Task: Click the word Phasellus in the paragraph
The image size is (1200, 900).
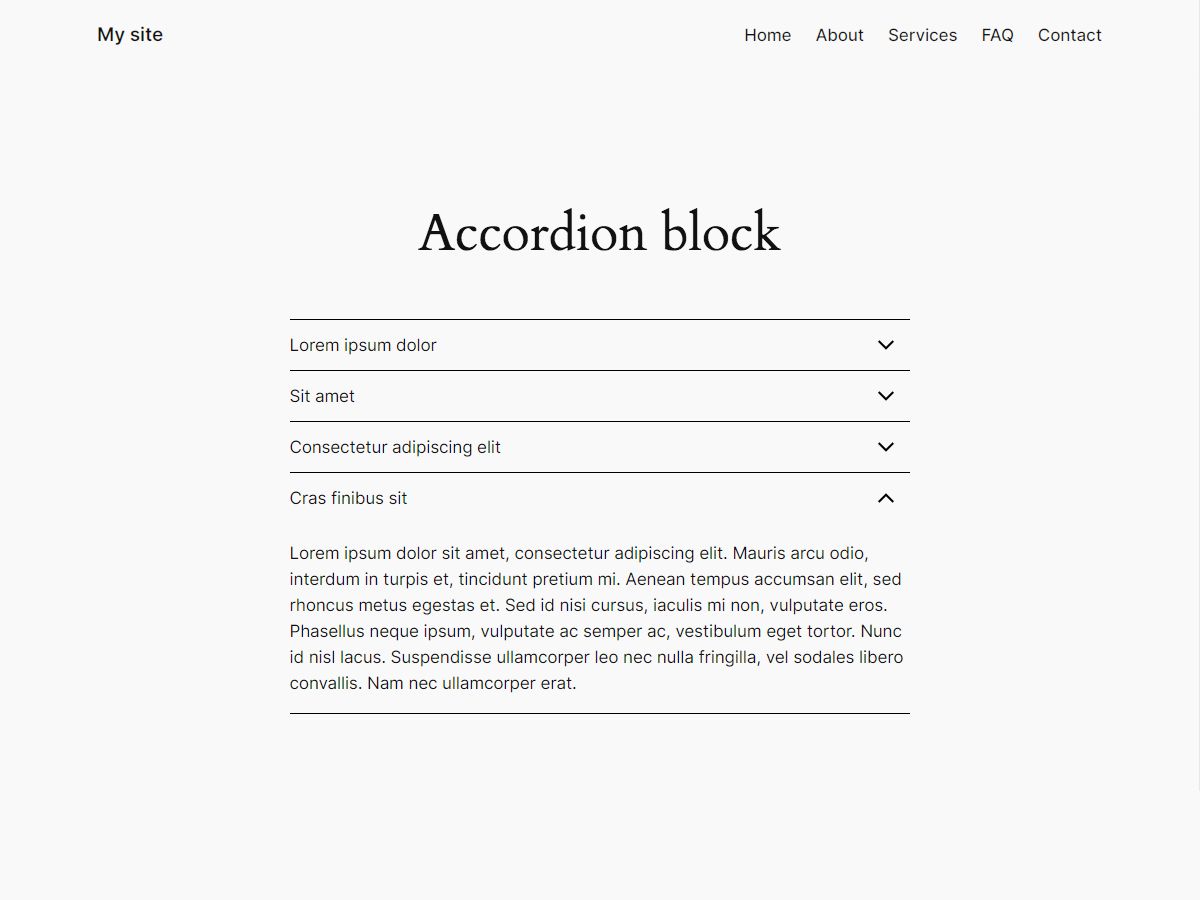Action: click(x=327, y=631)
